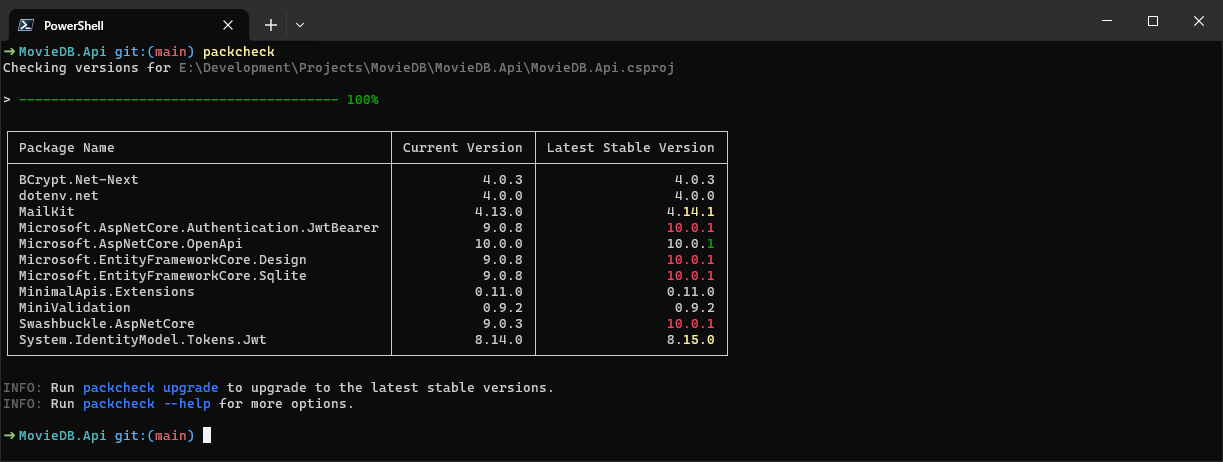Click MiniValidation latest version 0.9.2
Image resolution: width=1223 pixels, height=462 pixels.
pos(695,308)
